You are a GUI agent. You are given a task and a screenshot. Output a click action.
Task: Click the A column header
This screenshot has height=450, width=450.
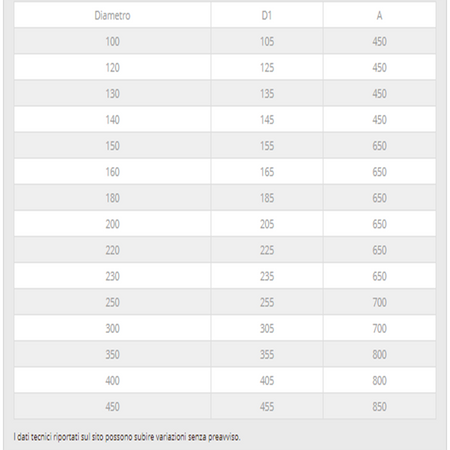[x=379, y=15]
